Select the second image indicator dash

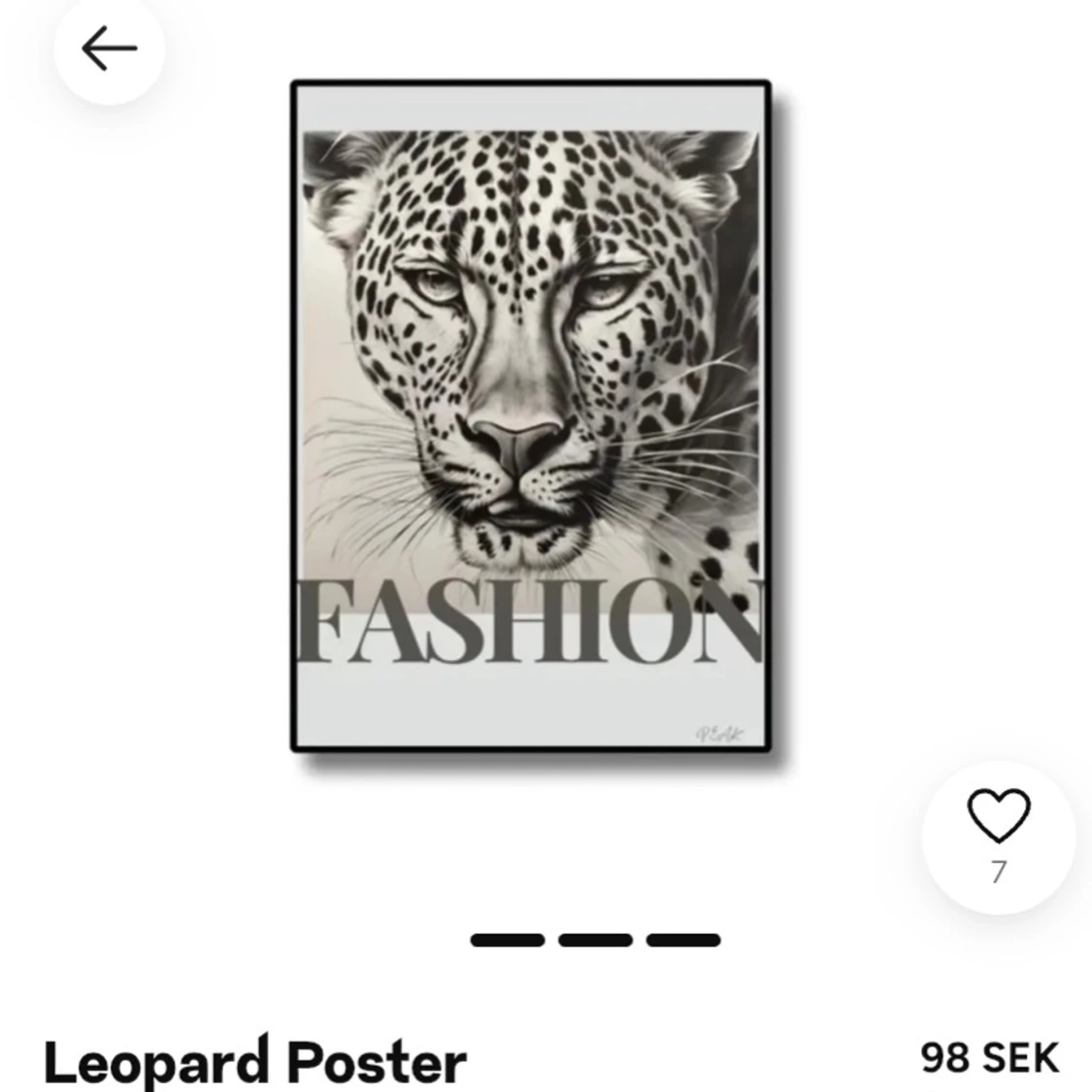coord(595,941)
